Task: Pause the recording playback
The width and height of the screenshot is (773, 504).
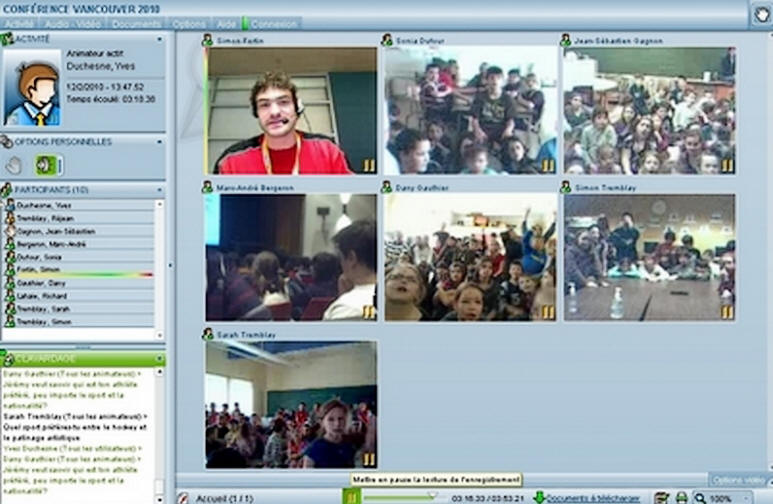Action: pyautogui.click(x=352, y=497)
